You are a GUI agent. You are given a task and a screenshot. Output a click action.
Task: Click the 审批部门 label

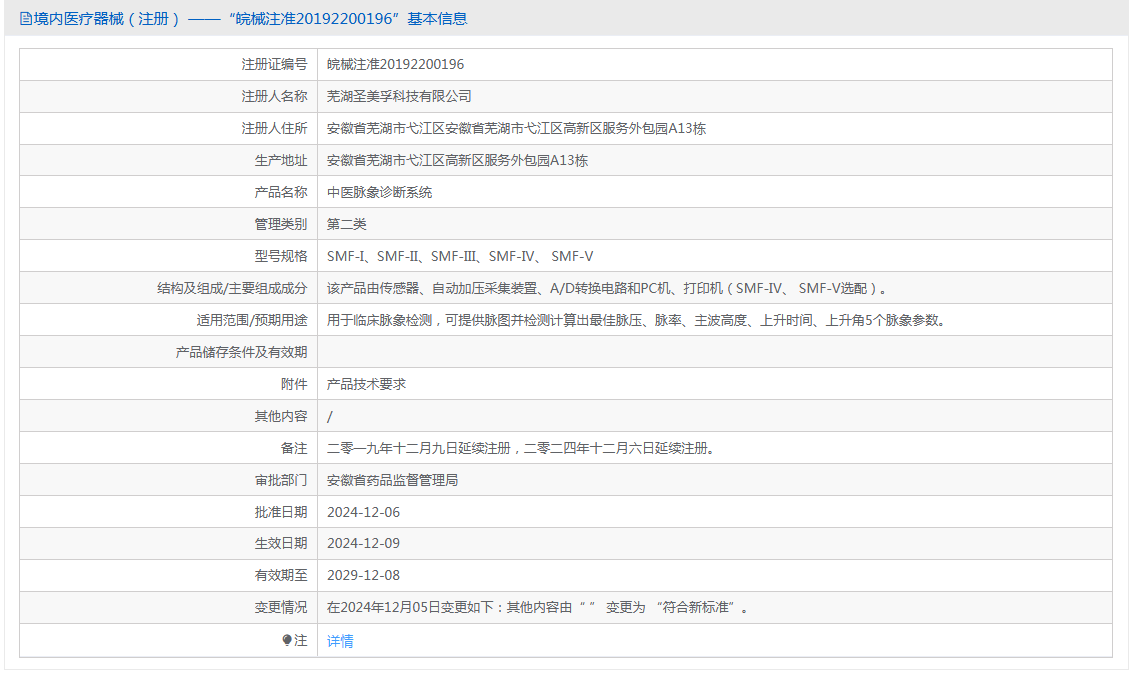[x=281, y=481]
